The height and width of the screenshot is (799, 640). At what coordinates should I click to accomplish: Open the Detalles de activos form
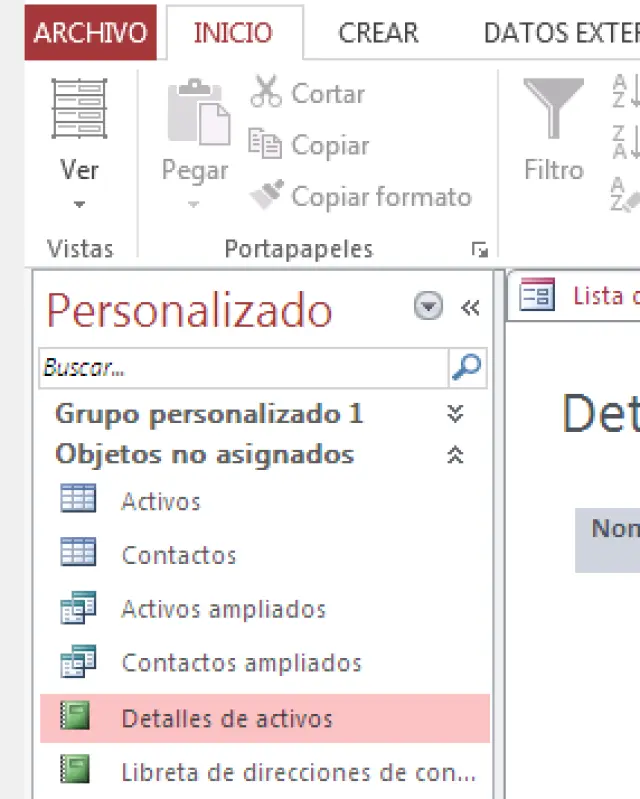226,719
